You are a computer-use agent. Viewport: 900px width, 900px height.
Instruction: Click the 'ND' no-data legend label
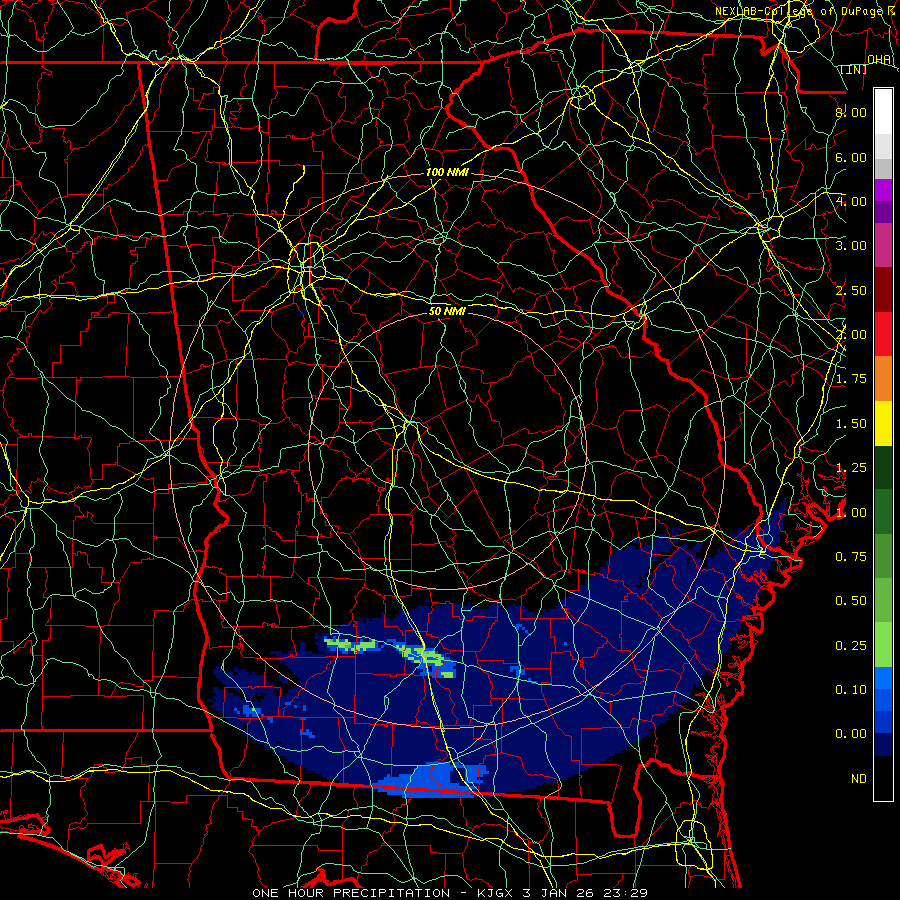click(x=859, y=779)
